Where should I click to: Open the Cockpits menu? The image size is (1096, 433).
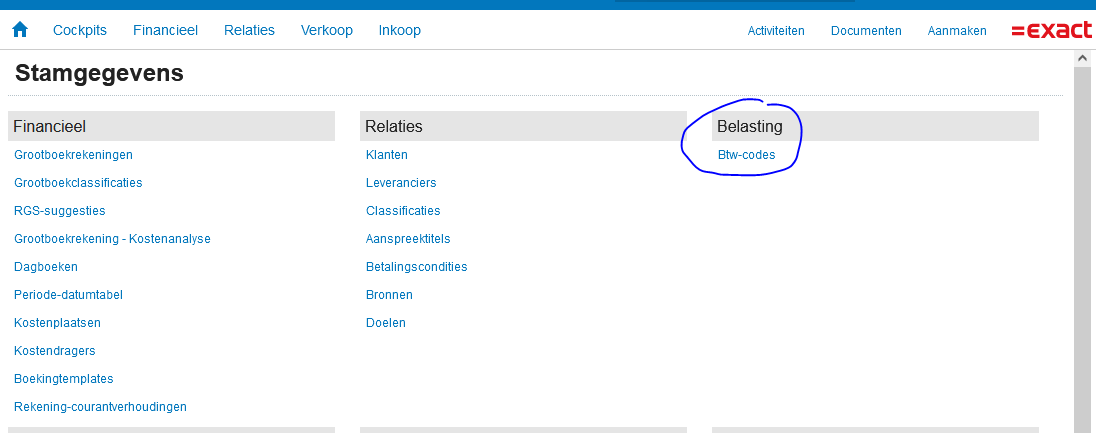[80, 30]
